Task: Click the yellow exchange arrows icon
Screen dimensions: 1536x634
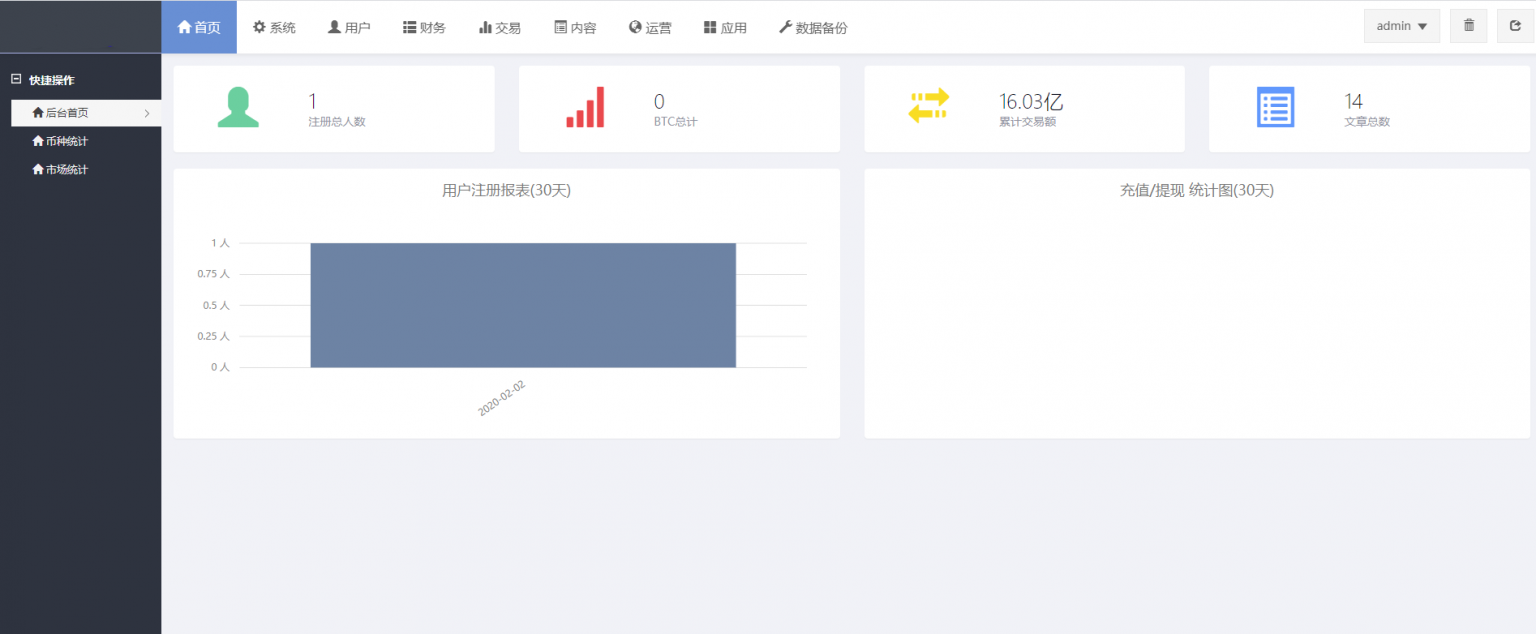Action: [x=928, y=106]
